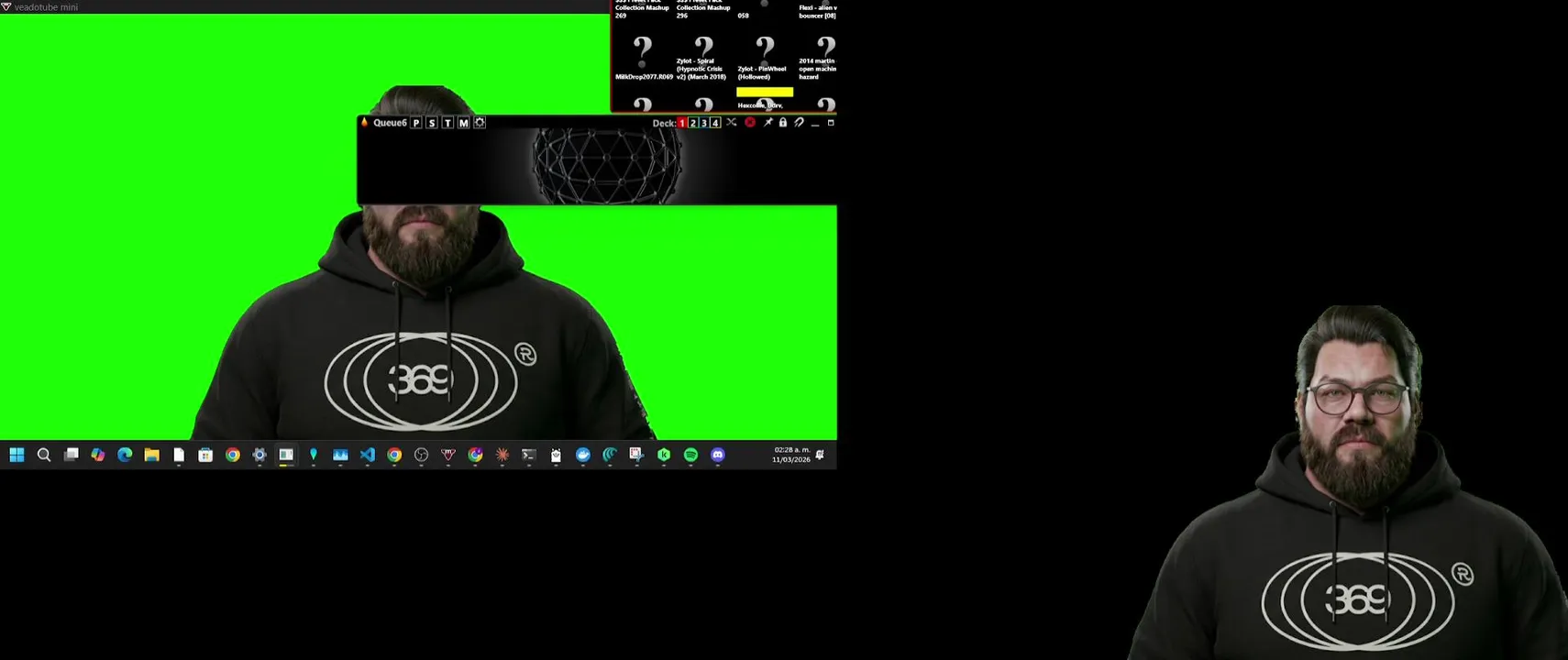Launch Copilot from the taskbar
The image size is (1568, 660).
97,455
